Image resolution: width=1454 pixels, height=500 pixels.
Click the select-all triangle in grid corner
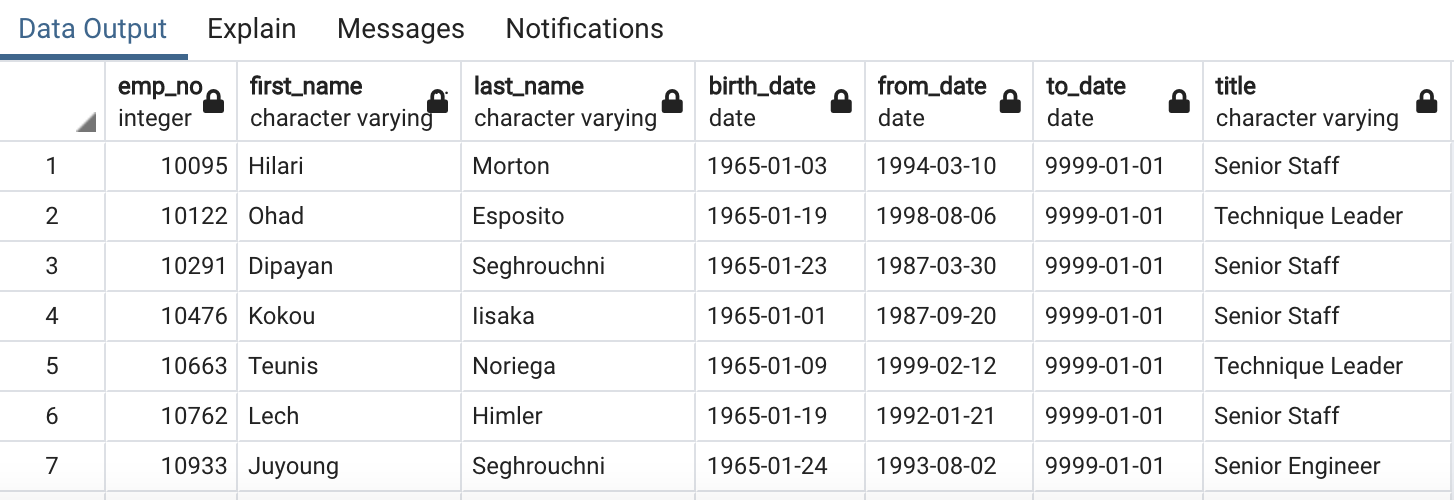(x=86, y=123)
